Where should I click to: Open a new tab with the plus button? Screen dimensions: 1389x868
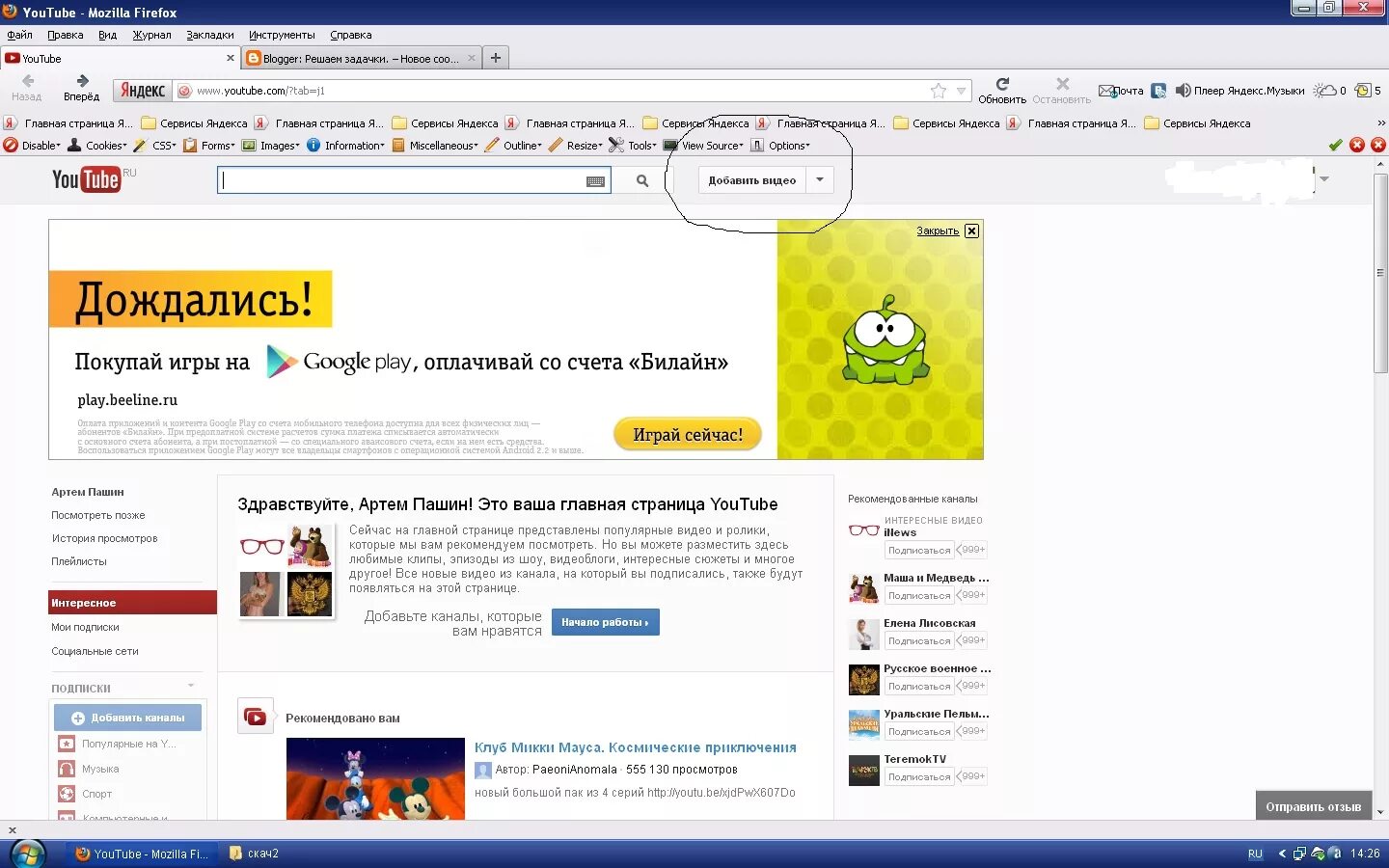pyautogui.click(x=495, y=58)
